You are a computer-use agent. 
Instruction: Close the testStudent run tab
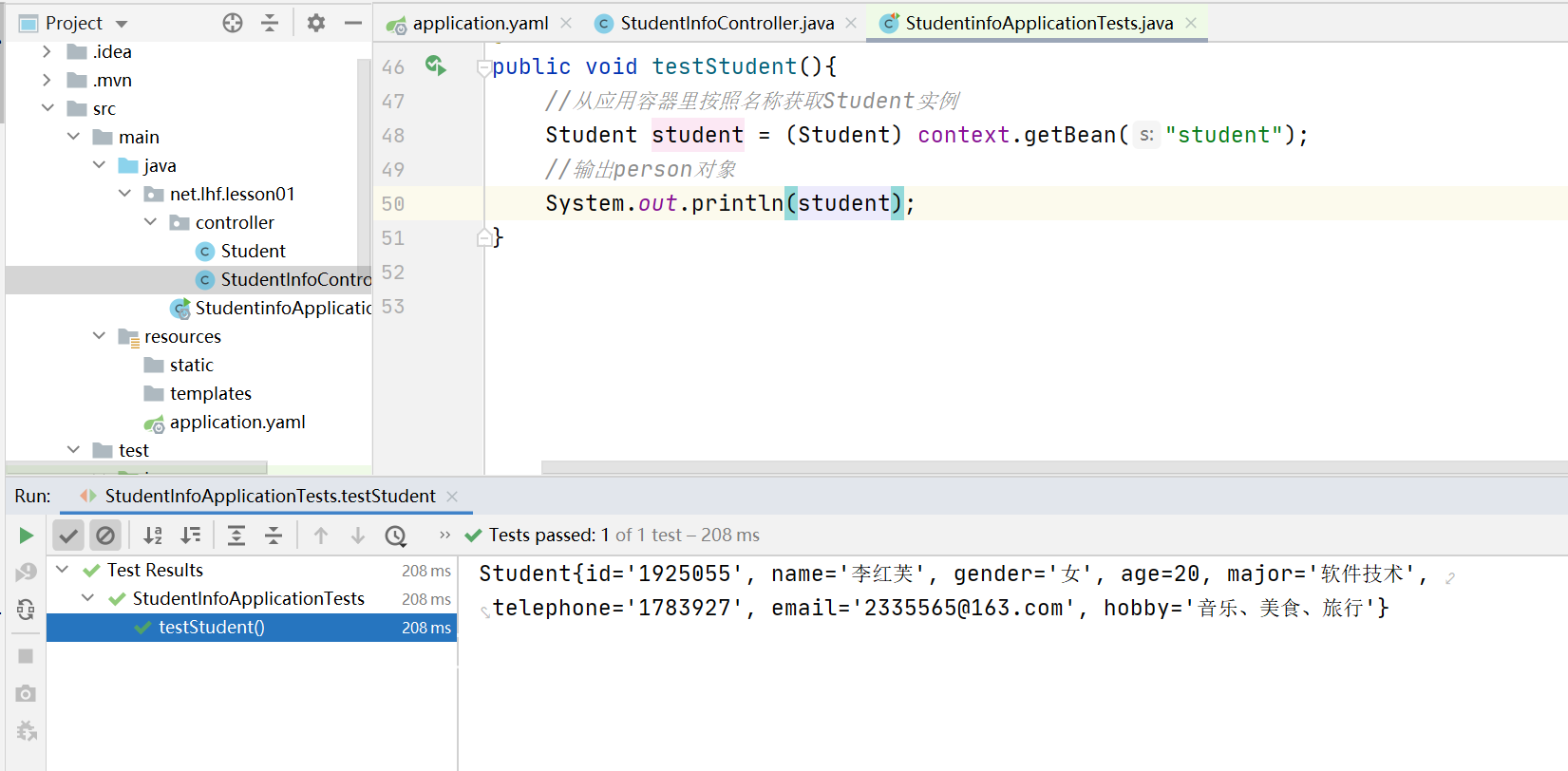coord(452,497)
